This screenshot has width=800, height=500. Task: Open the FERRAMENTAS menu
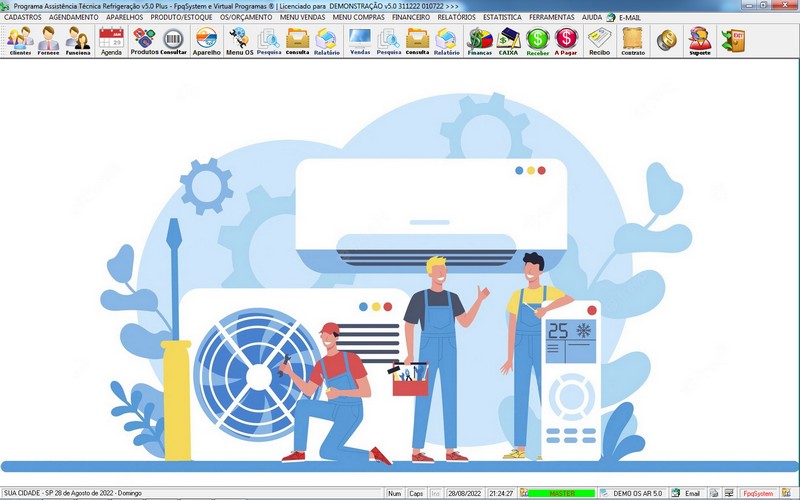point(552,17)
